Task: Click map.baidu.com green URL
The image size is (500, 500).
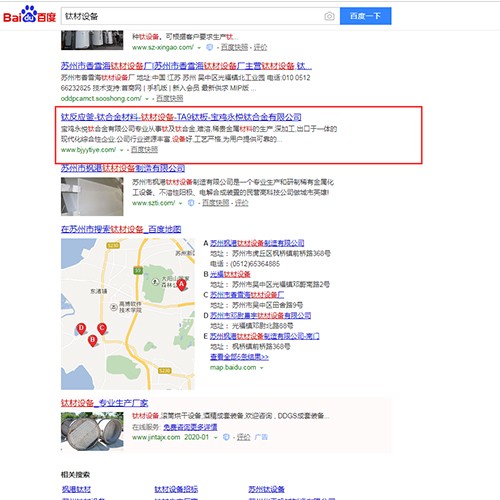Action: coord(233,367)
